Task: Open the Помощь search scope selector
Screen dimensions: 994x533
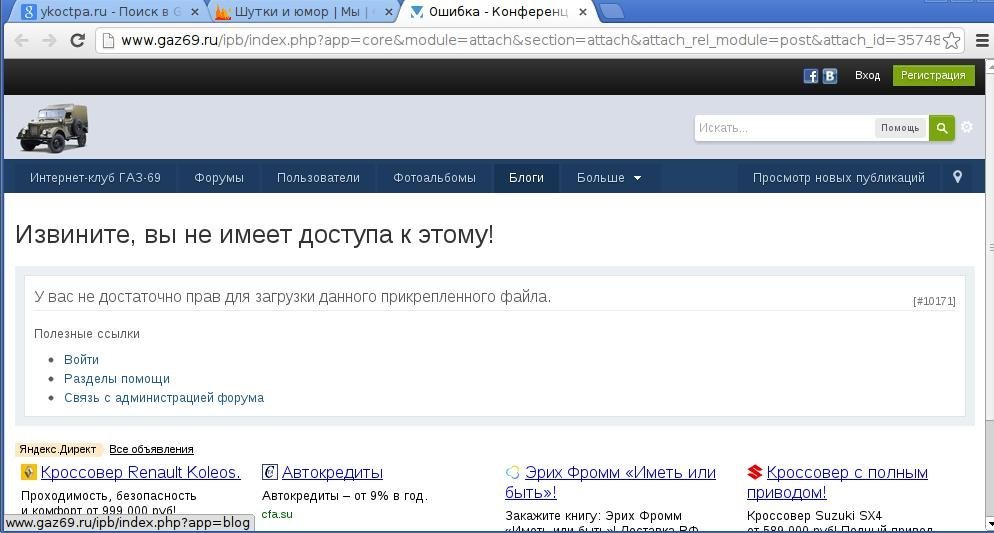Action: (899, 128)
